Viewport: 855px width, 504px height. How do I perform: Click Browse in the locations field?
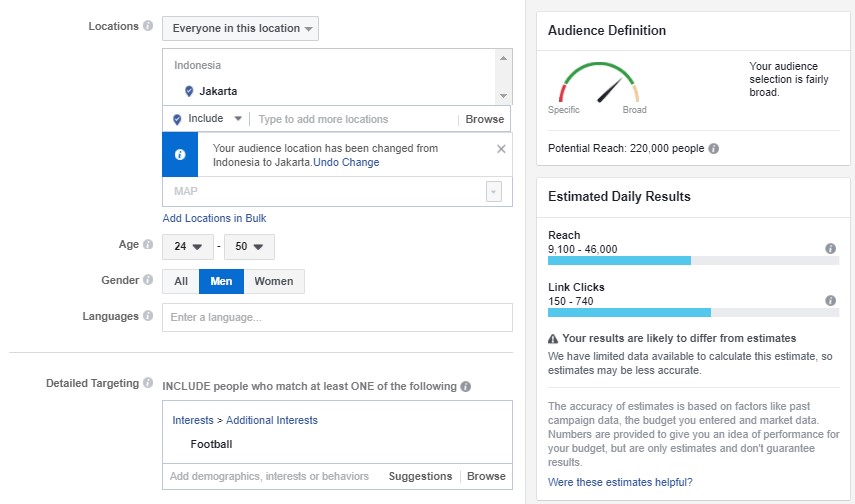(485, 119)
